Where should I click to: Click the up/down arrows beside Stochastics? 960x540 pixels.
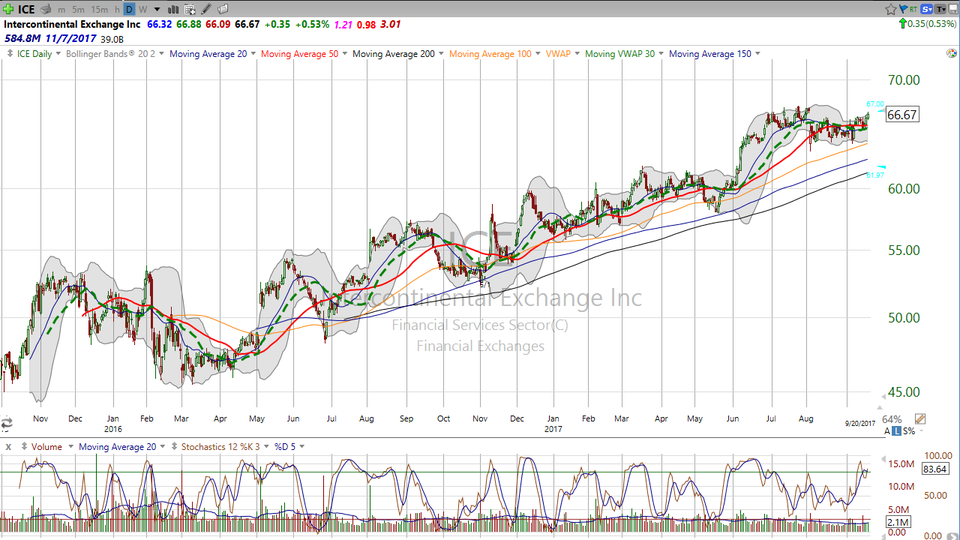(x=175, y=447)
